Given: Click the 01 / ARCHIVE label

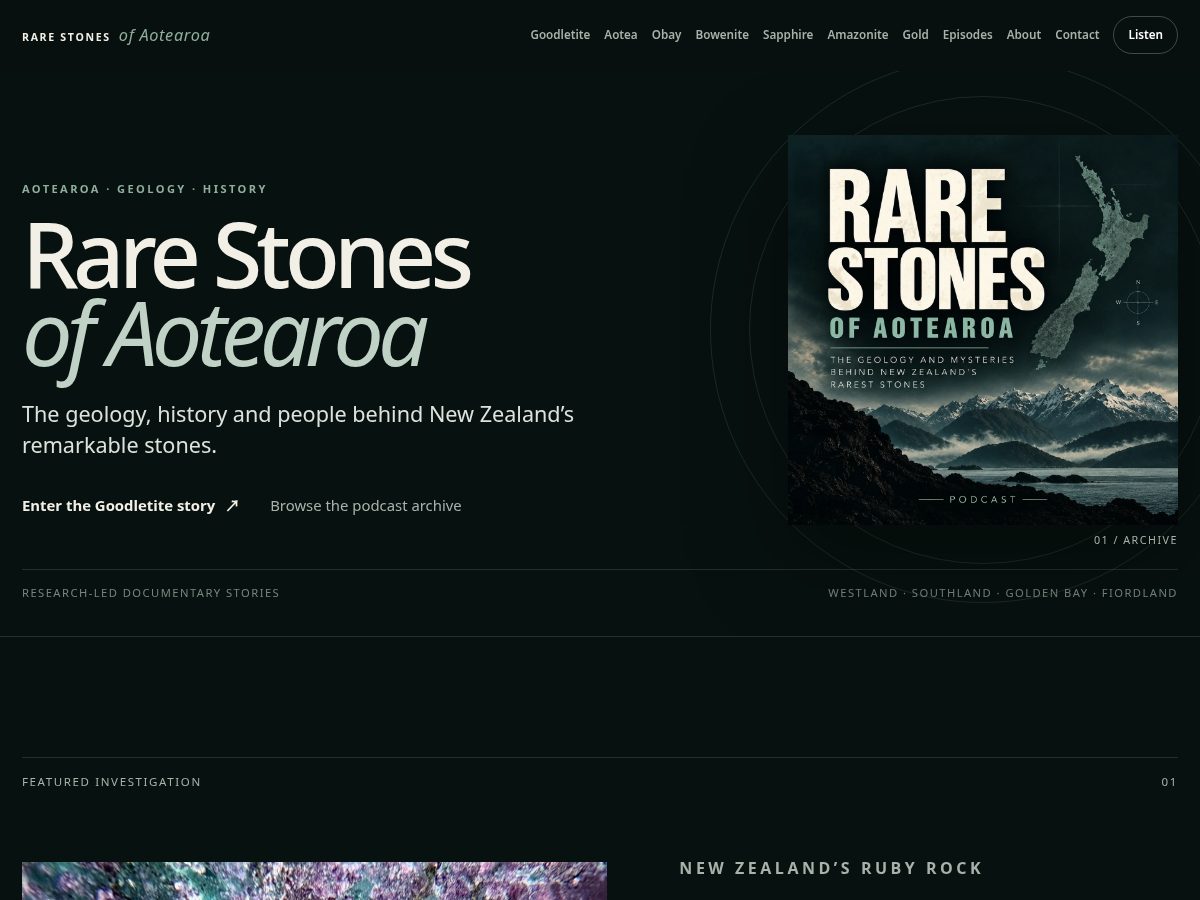Looking at the screenshot, I should coord(1135,540).
